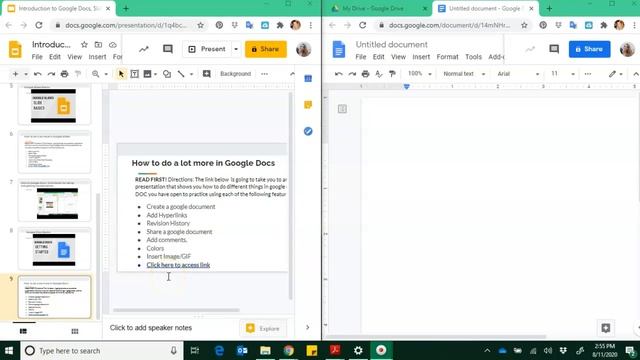Click the redo icon in Docs toolbar
The image size is (640, 360).
(352, 74)
